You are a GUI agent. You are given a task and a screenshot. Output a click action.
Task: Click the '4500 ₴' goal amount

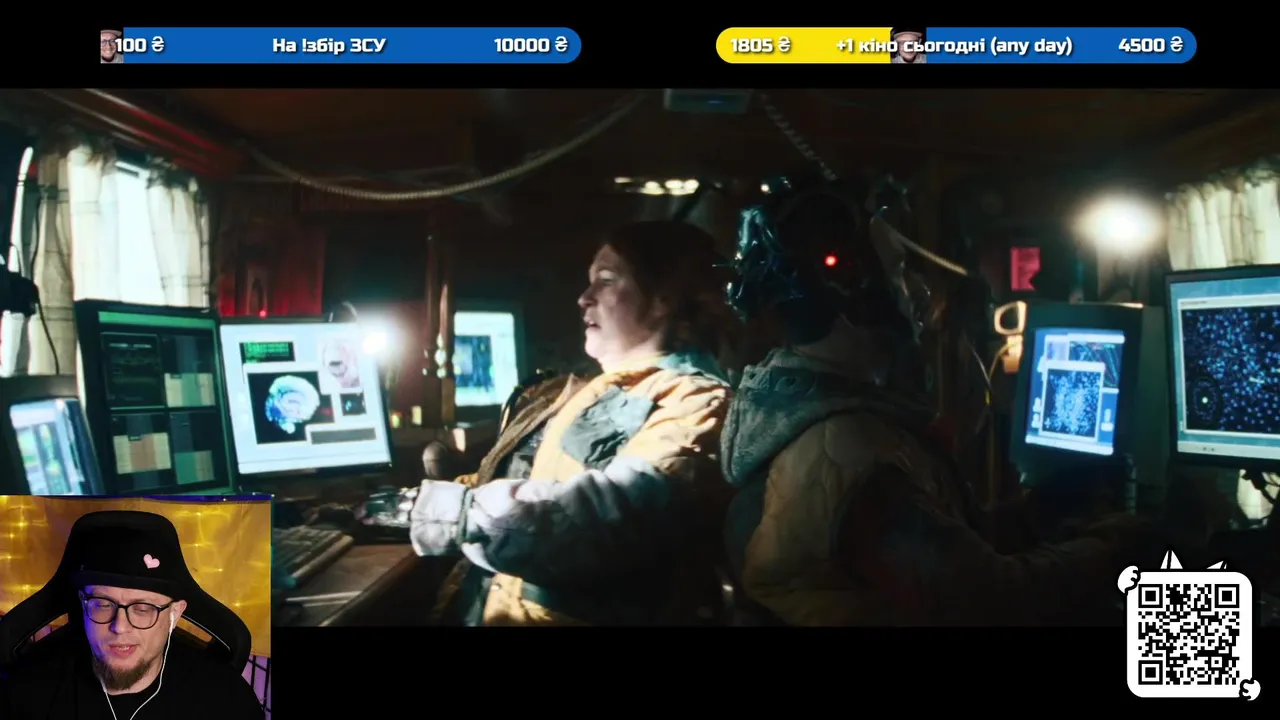point(1150,45)
